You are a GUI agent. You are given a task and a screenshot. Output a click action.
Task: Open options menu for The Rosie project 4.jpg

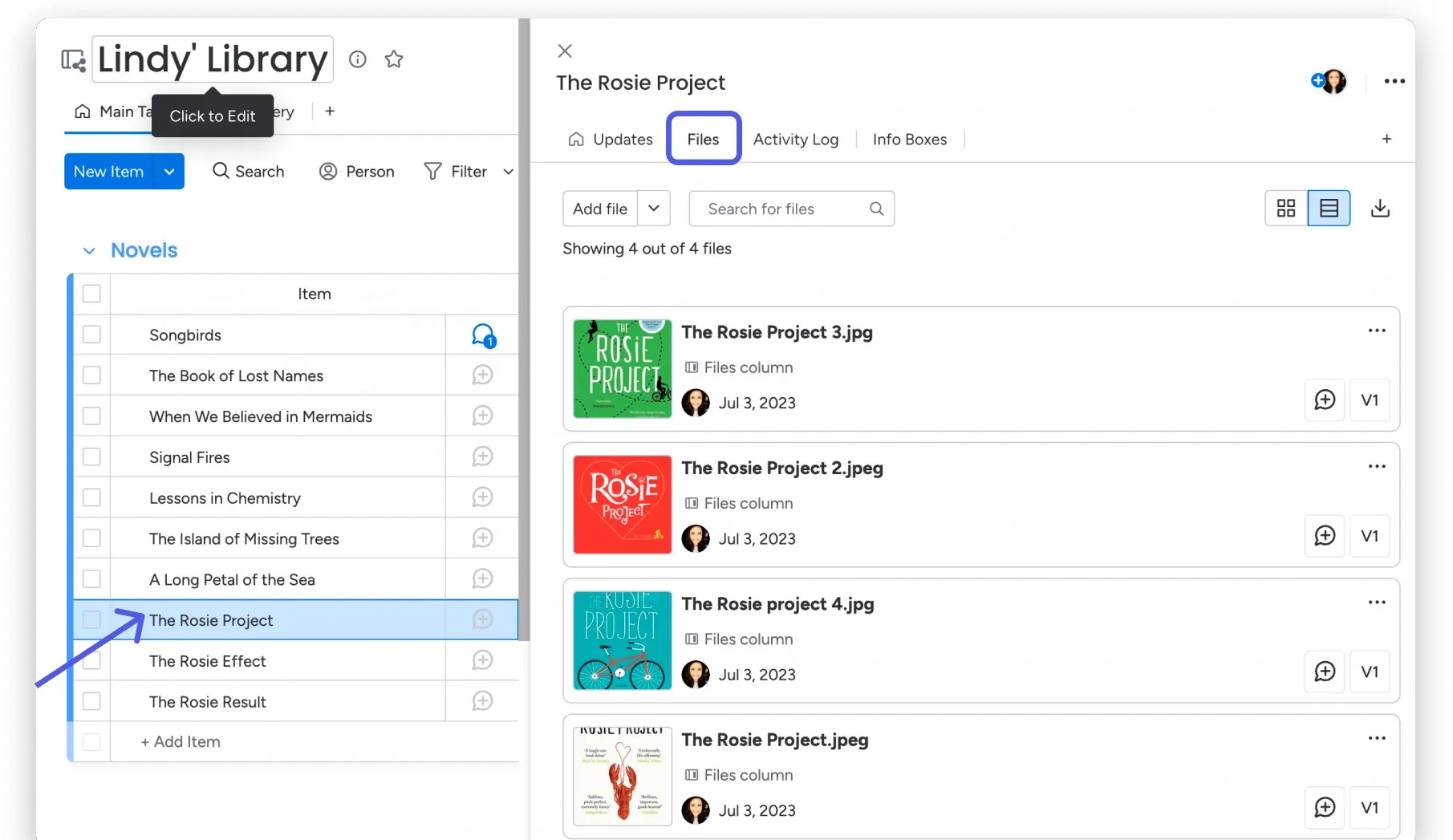point(1377,603)
